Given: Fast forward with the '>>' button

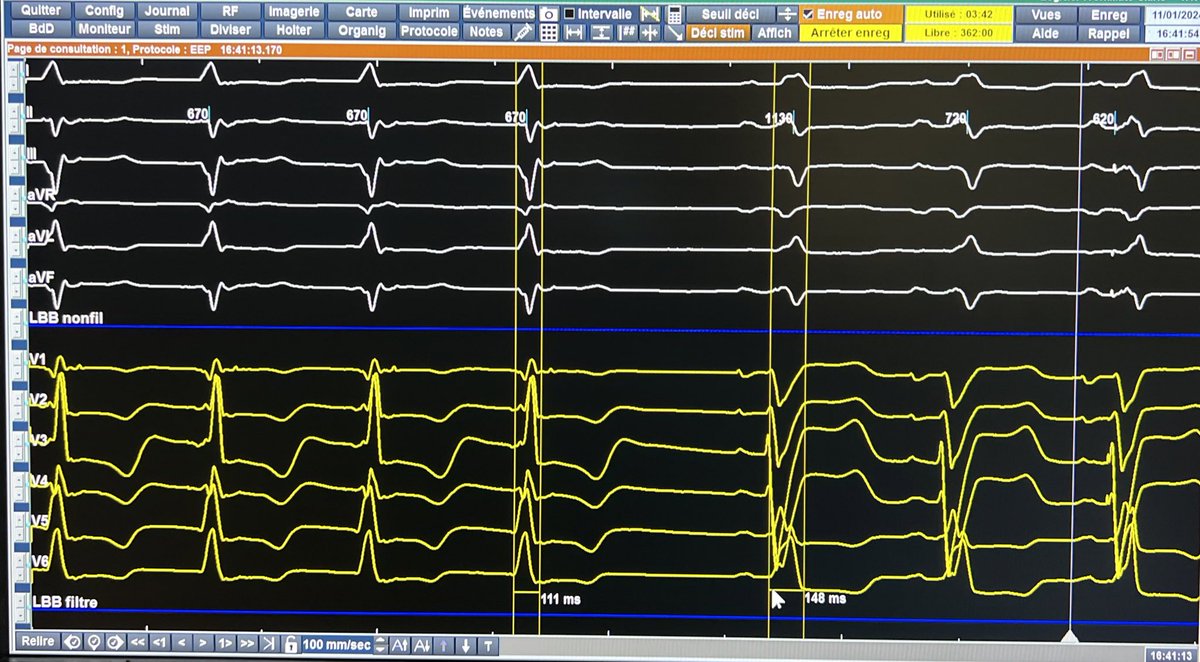Looking at the screenshot, I should (247, 643).
